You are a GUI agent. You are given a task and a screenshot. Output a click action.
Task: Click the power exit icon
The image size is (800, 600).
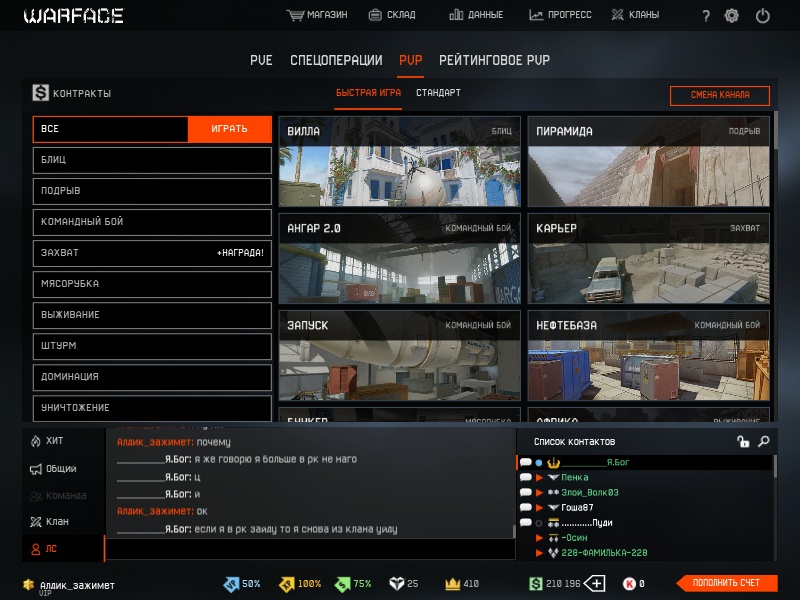coord(763,16)
